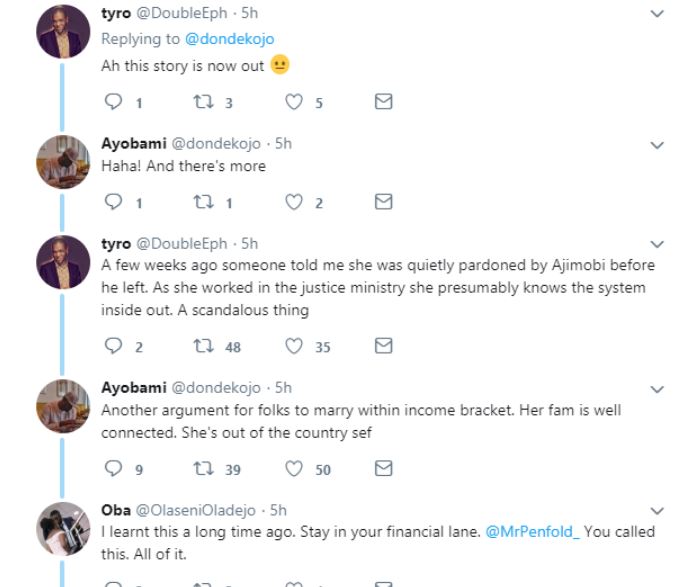The image size is (696, 587).
Task: Like the tweet about Ajimobi pardon
Action: point(294,347)
